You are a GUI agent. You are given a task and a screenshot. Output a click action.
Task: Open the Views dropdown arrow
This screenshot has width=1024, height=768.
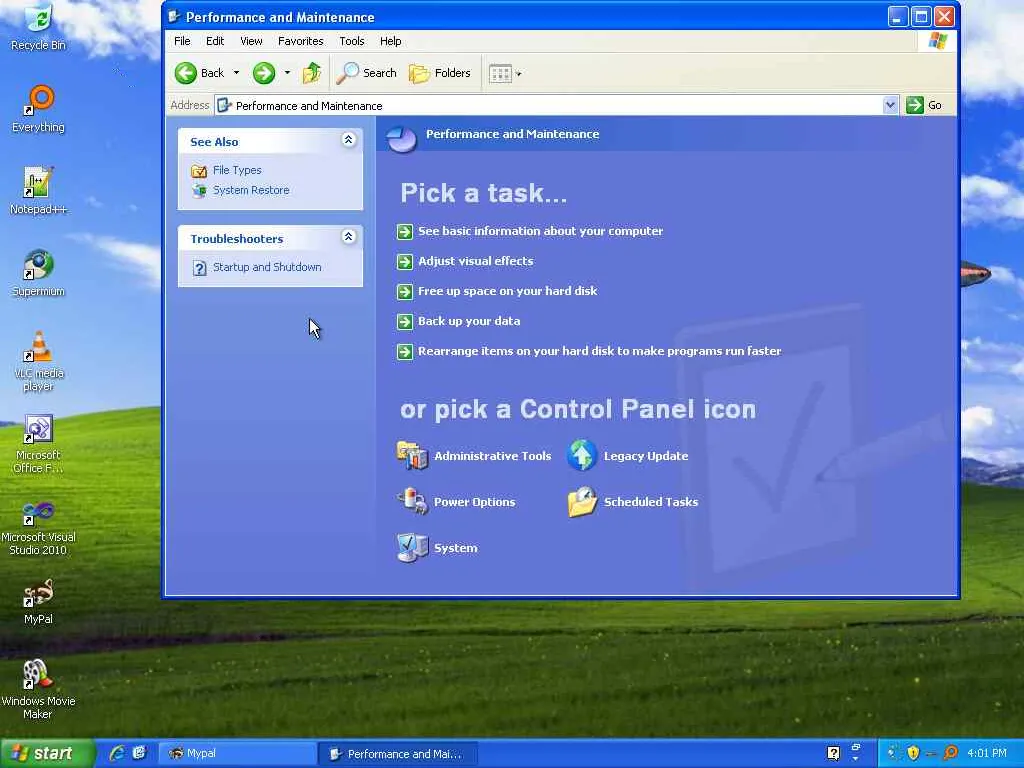[x=519, y=74]
